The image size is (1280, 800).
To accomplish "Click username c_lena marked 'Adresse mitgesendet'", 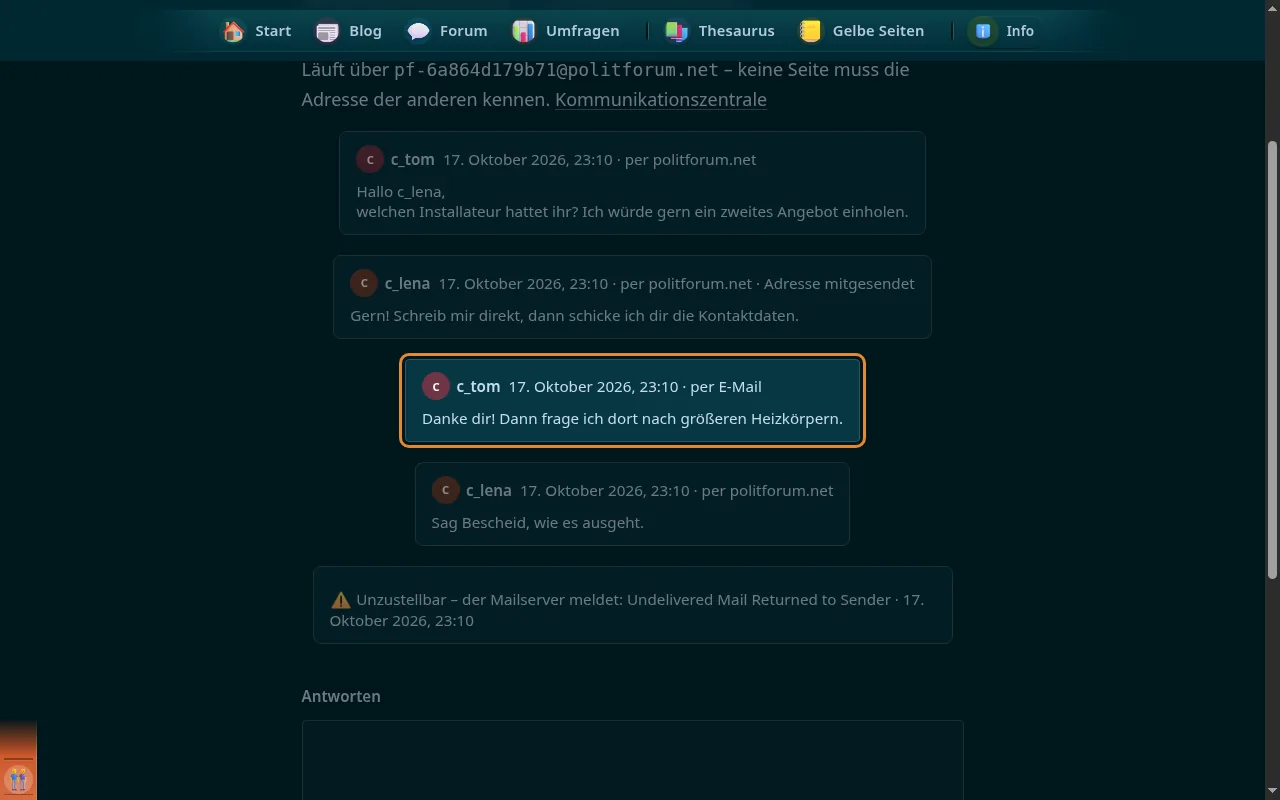I will point(407,283).
